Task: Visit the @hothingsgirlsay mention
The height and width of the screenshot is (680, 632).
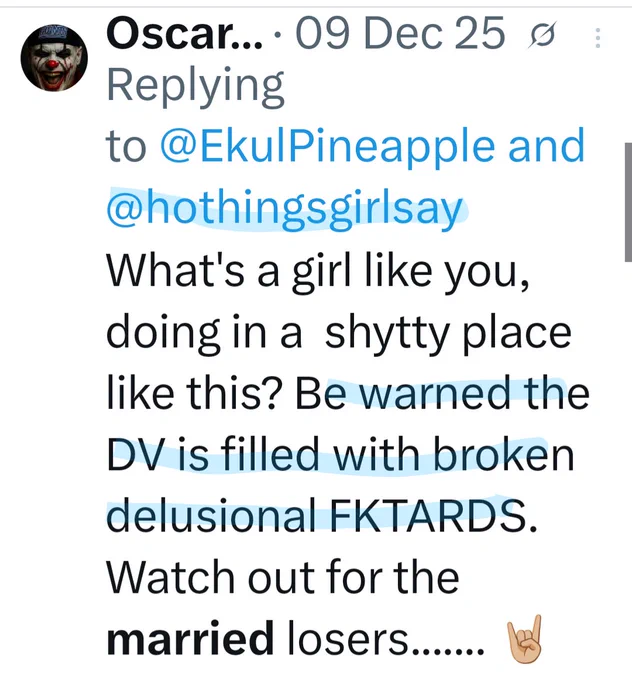Action: pos(284,208)
